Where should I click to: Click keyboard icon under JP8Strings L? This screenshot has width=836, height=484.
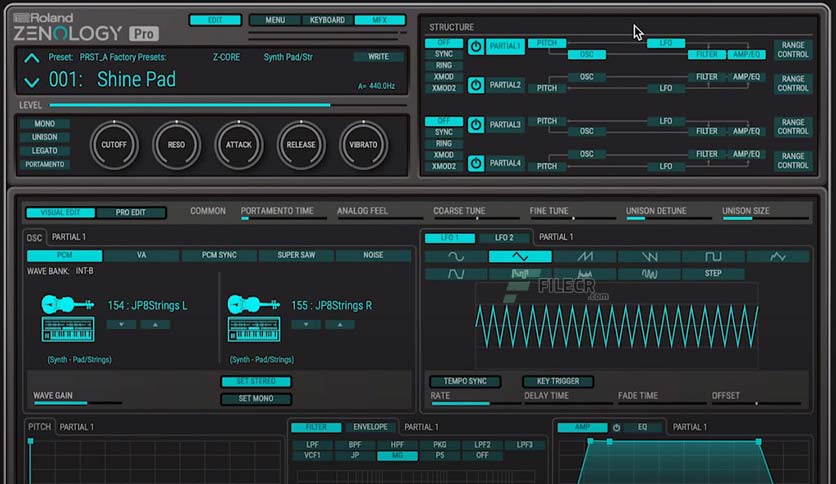[x=68, y=329]
